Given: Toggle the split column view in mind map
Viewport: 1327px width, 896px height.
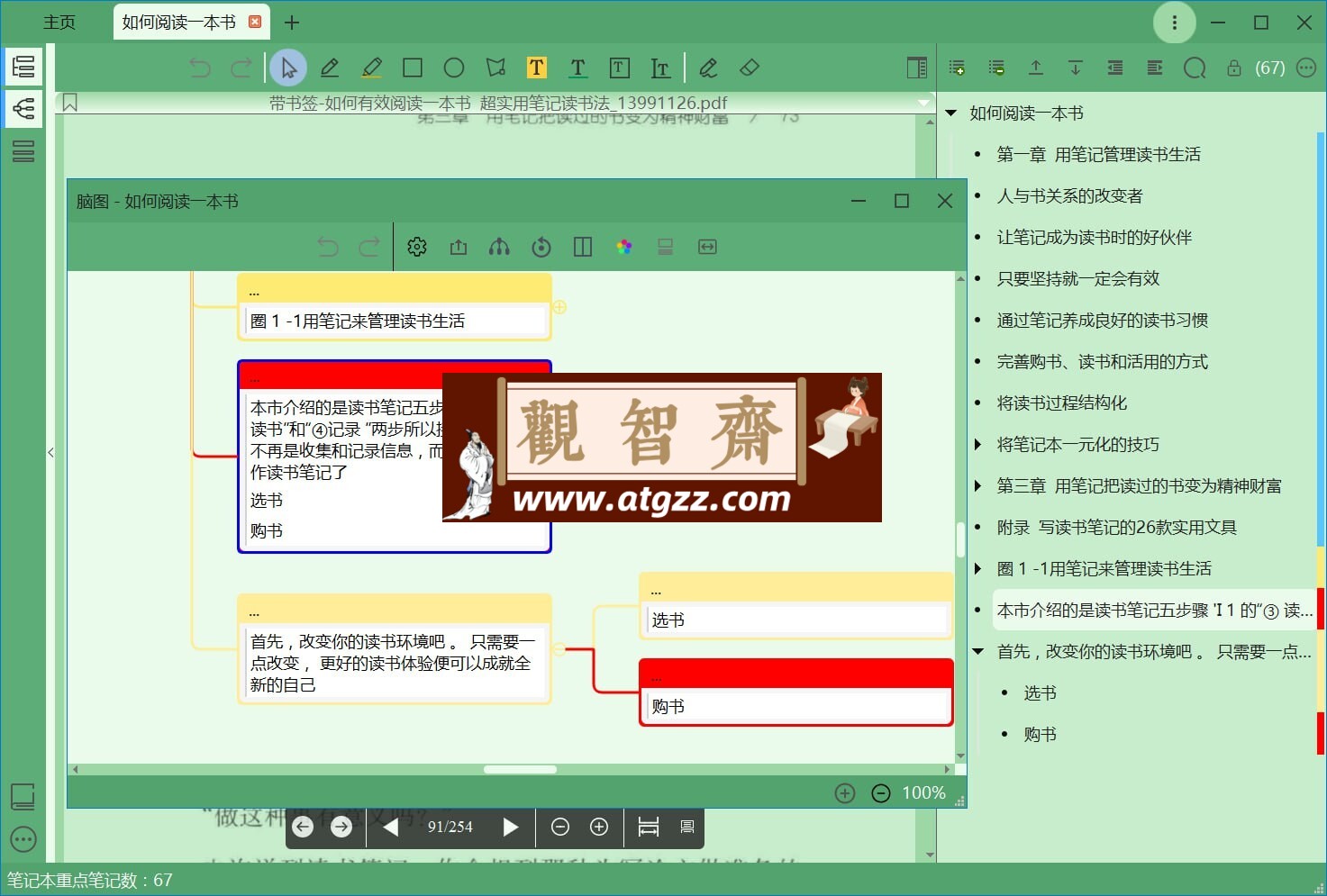Looking at the screenshot, I should [x=583, y=247].
